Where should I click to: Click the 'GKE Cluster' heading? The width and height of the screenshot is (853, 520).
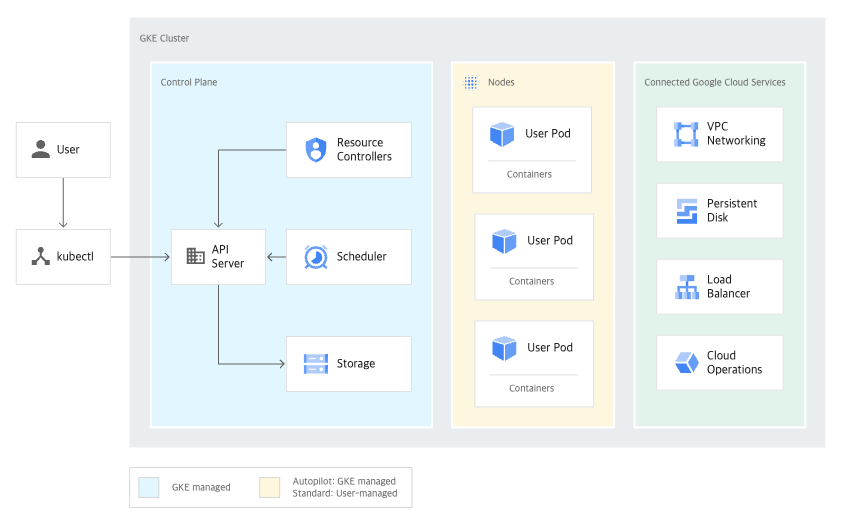coord(164,38)
